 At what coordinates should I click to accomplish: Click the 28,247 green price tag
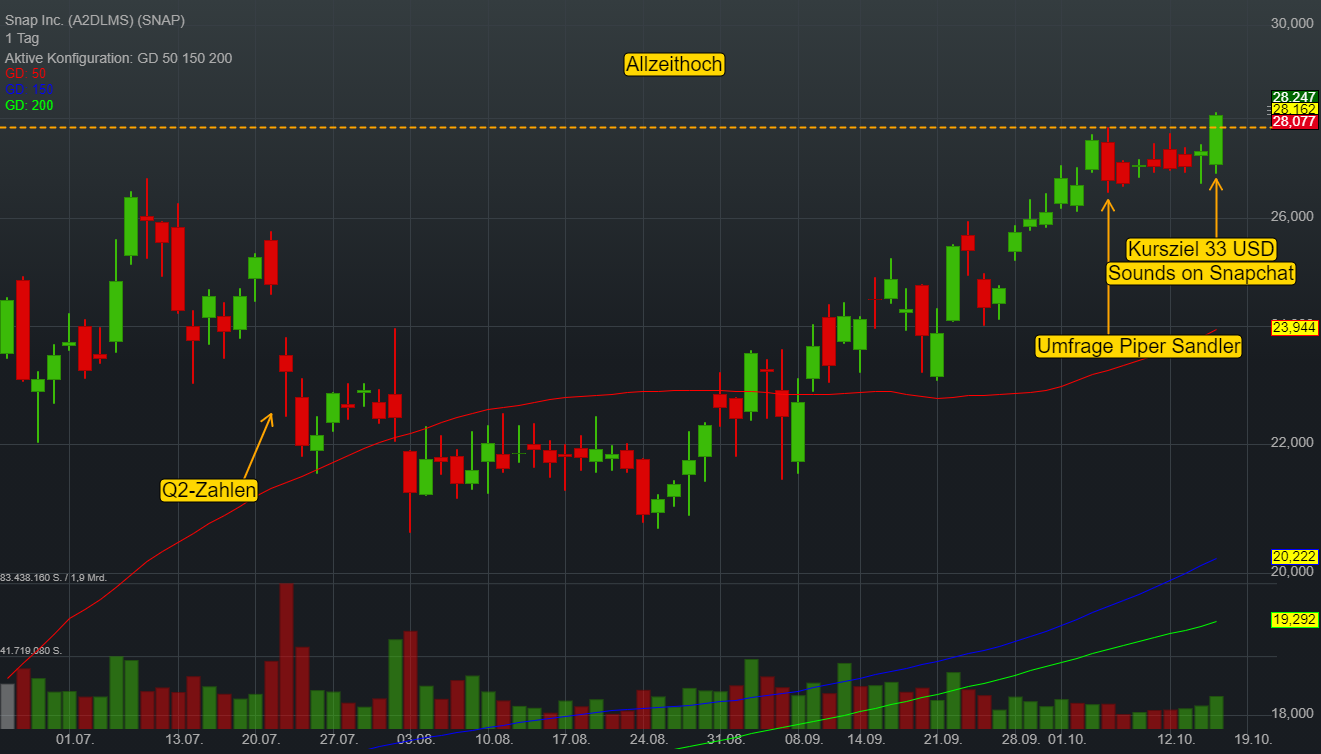[x=1294, y=97]
